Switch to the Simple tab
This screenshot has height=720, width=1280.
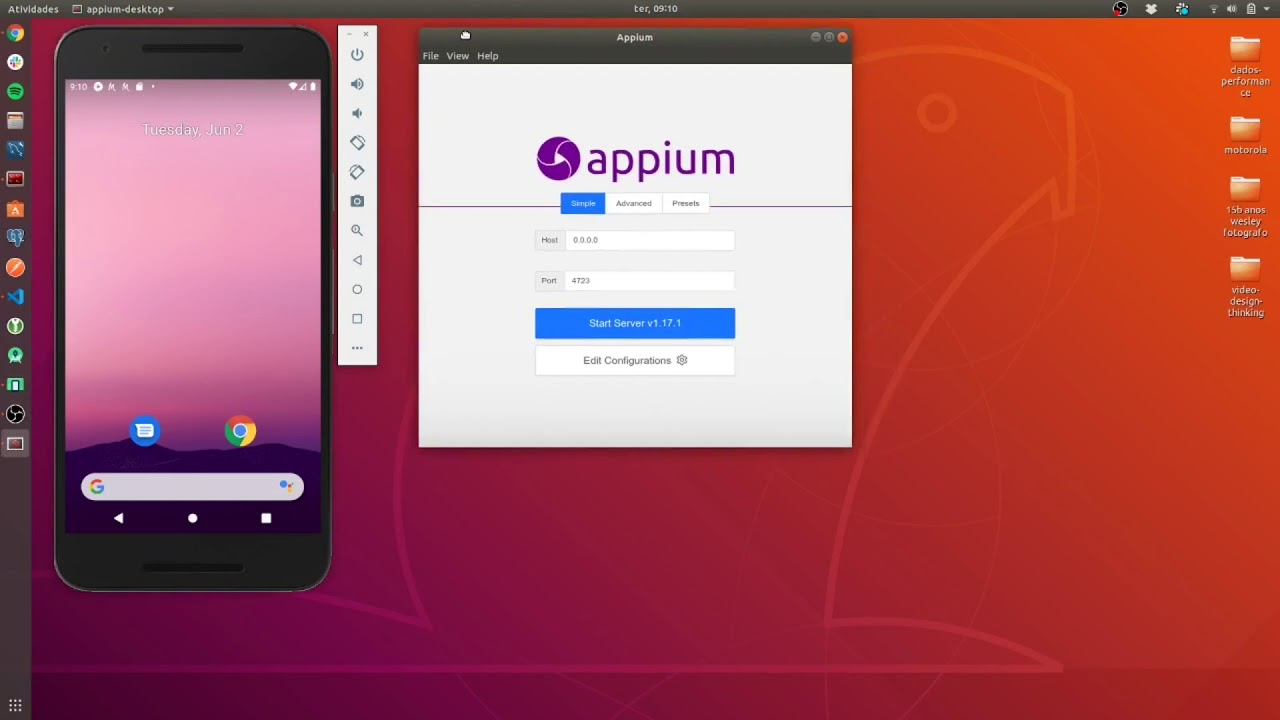pos(583,203)
